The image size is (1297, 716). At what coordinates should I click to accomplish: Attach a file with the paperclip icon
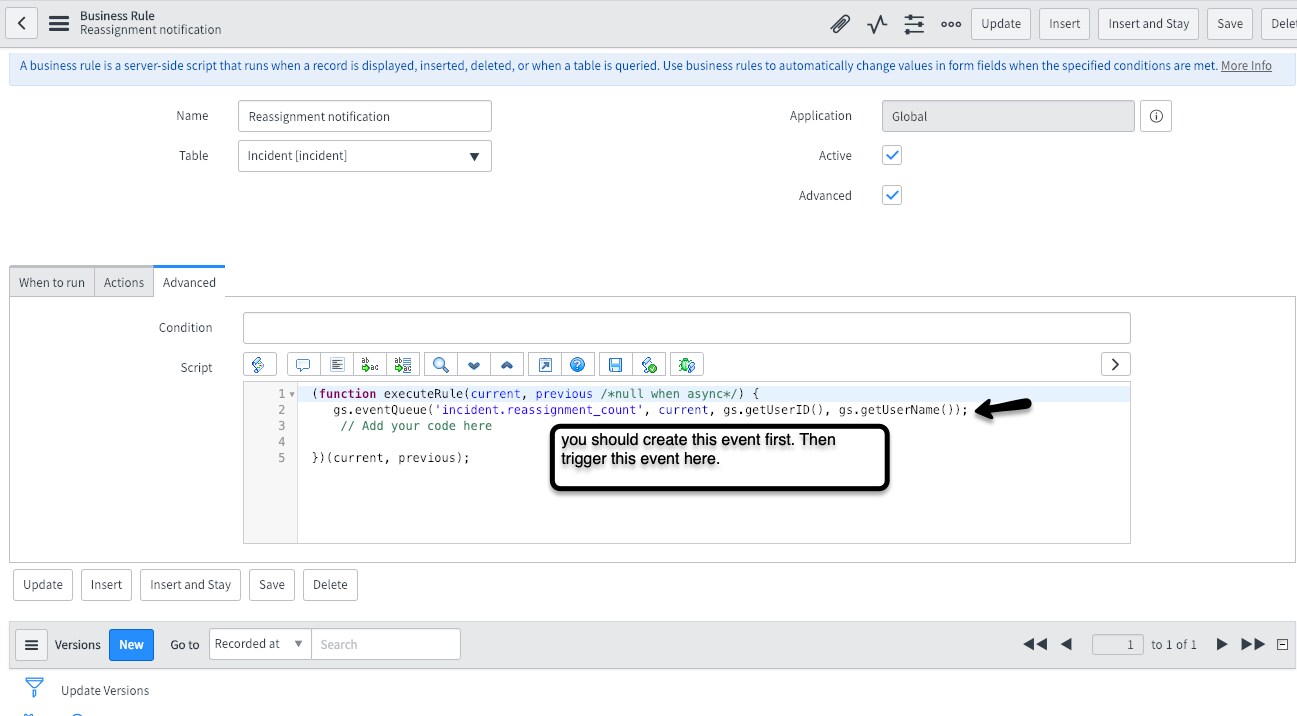click(x=839, y=23)
